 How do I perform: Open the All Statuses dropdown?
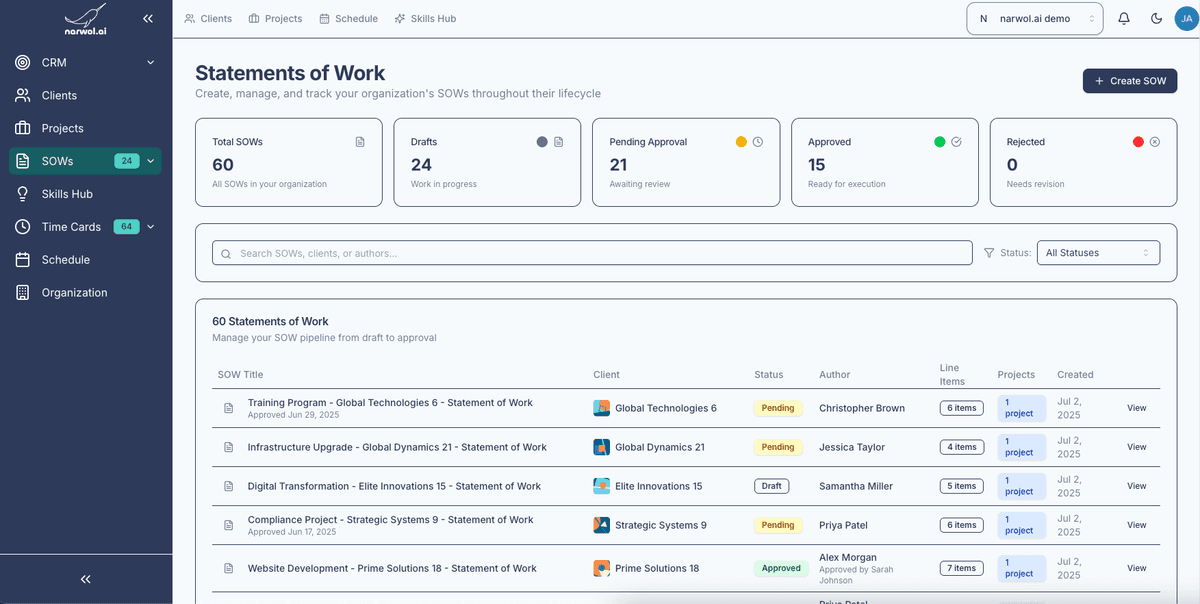pos(1098,252)
